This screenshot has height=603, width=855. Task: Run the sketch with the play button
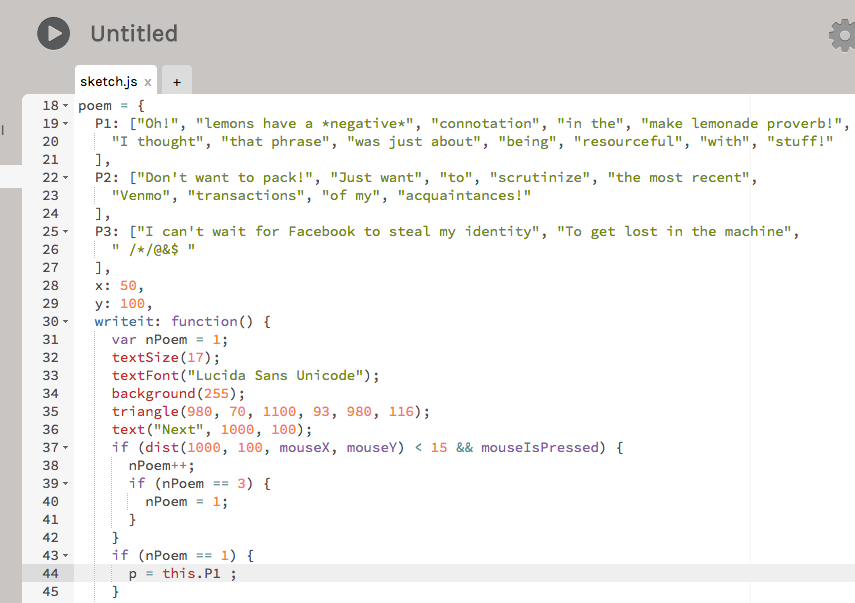[54, 33]
